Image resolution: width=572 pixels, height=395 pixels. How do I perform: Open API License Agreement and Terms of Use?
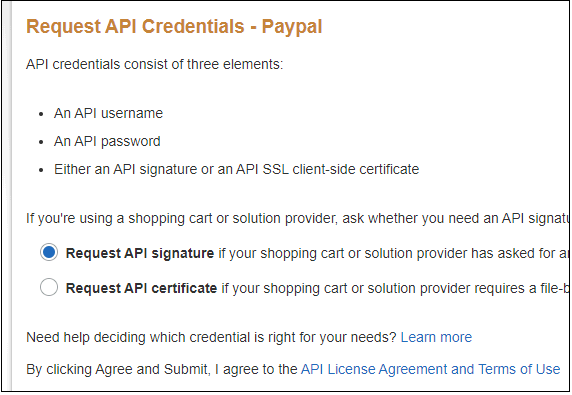(430, 369)
